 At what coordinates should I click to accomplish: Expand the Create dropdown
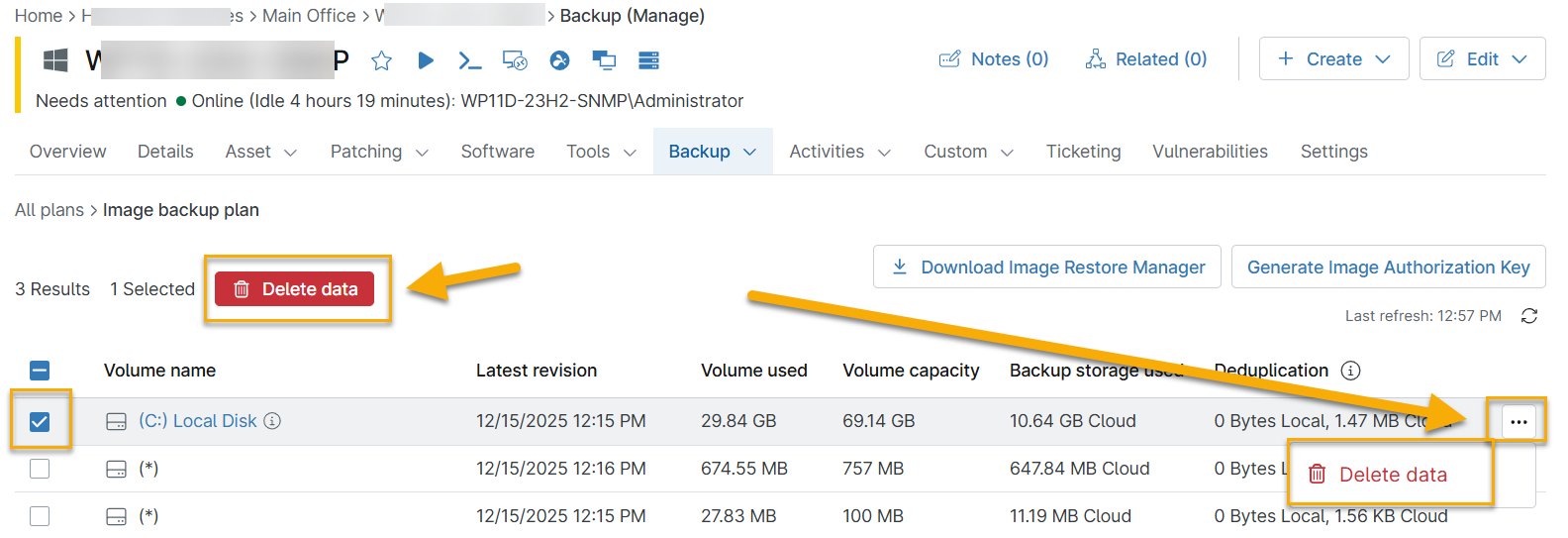coord(1333,59)
